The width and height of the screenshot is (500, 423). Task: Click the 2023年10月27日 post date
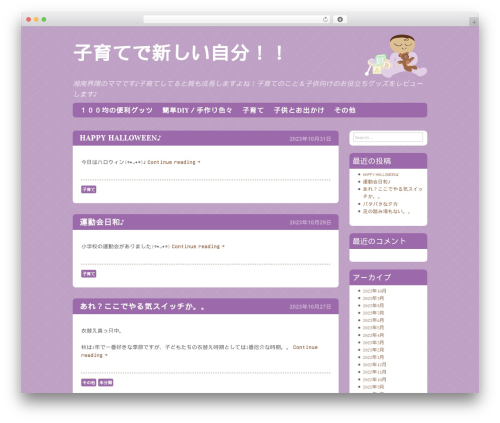(x=310, y=307)
